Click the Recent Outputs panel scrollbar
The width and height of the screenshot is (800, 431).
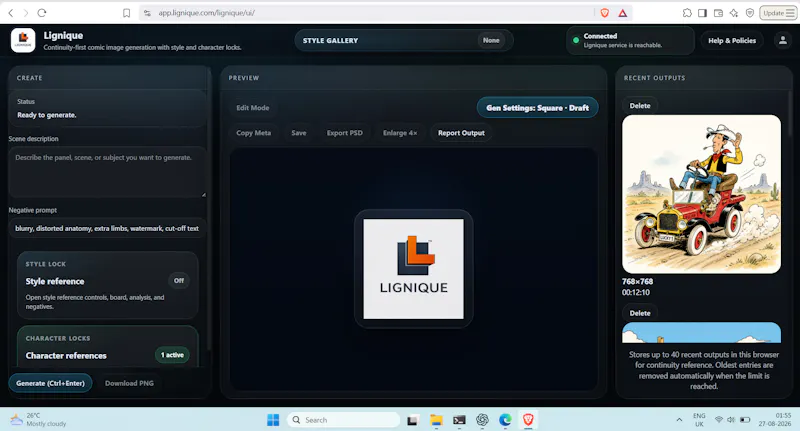(x=790, y=115)
